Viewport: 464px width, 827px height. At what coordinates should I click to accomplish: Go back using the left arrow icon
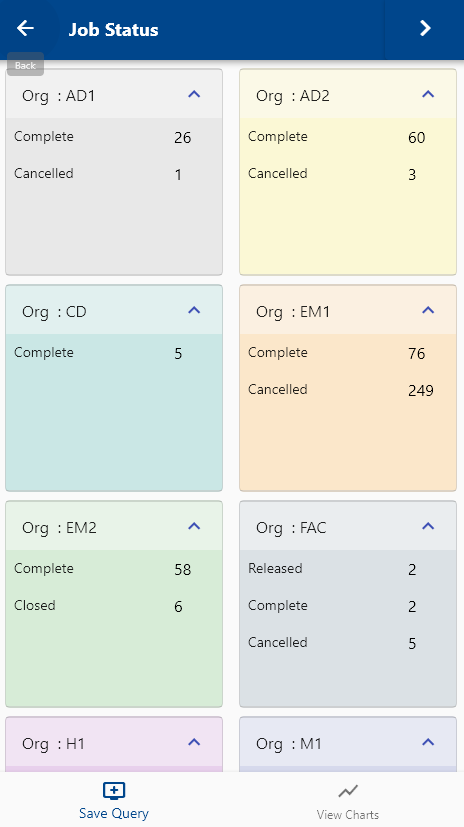(25, 28)
